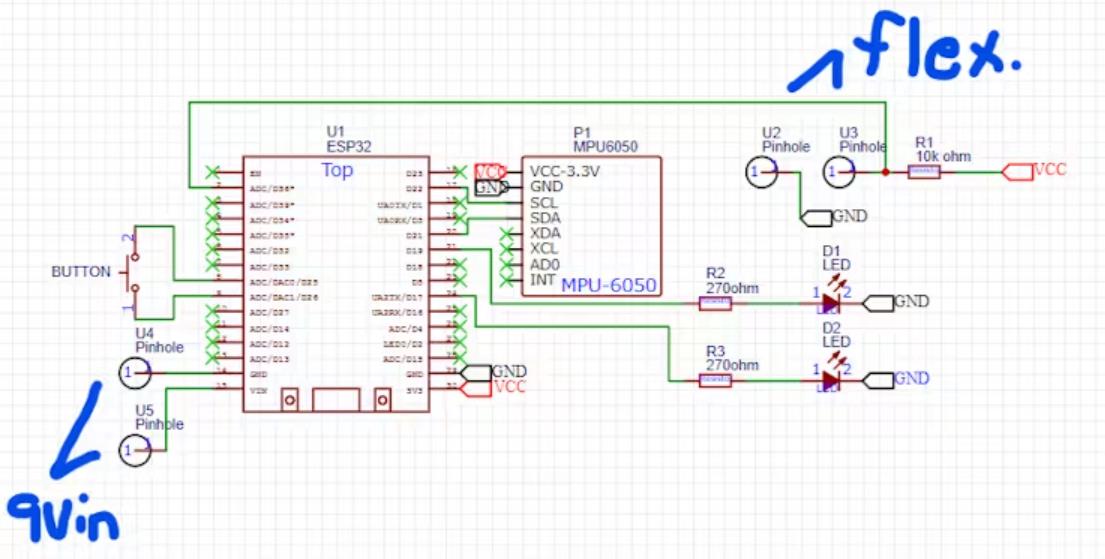
Task: Select the 10k ohm value text
Action: pos(943,156)
